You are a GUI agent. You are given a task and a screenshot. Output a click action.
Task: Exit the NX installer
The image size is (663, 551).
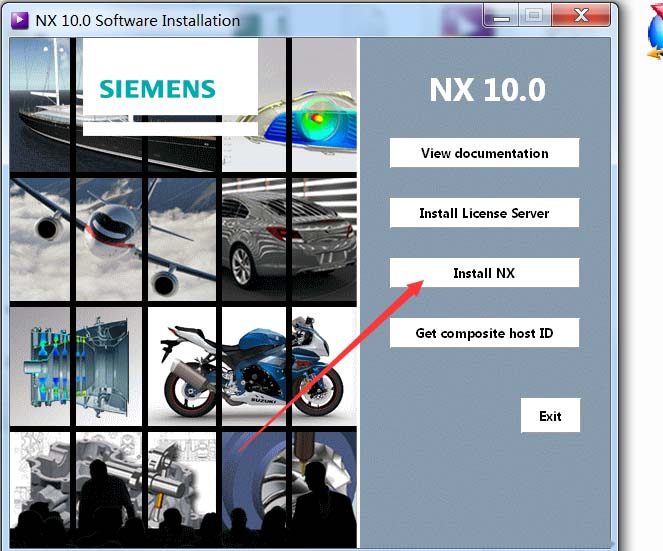click(550, 415)
